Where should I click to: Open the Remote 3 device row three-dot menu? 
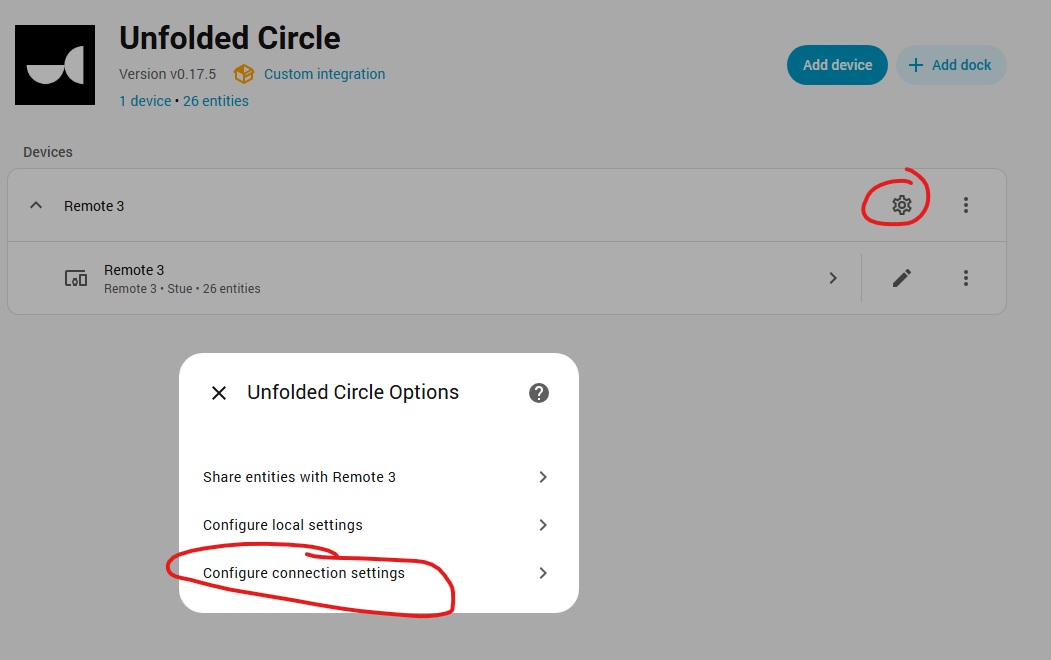coord(965,278)
